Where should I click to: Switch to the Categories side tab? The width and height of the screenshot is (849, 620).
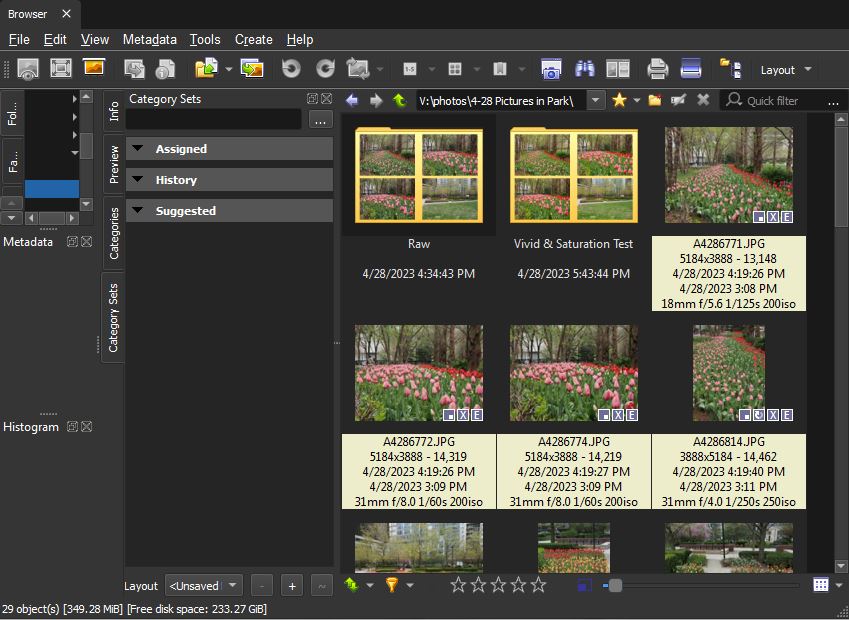tap(114, 233)
